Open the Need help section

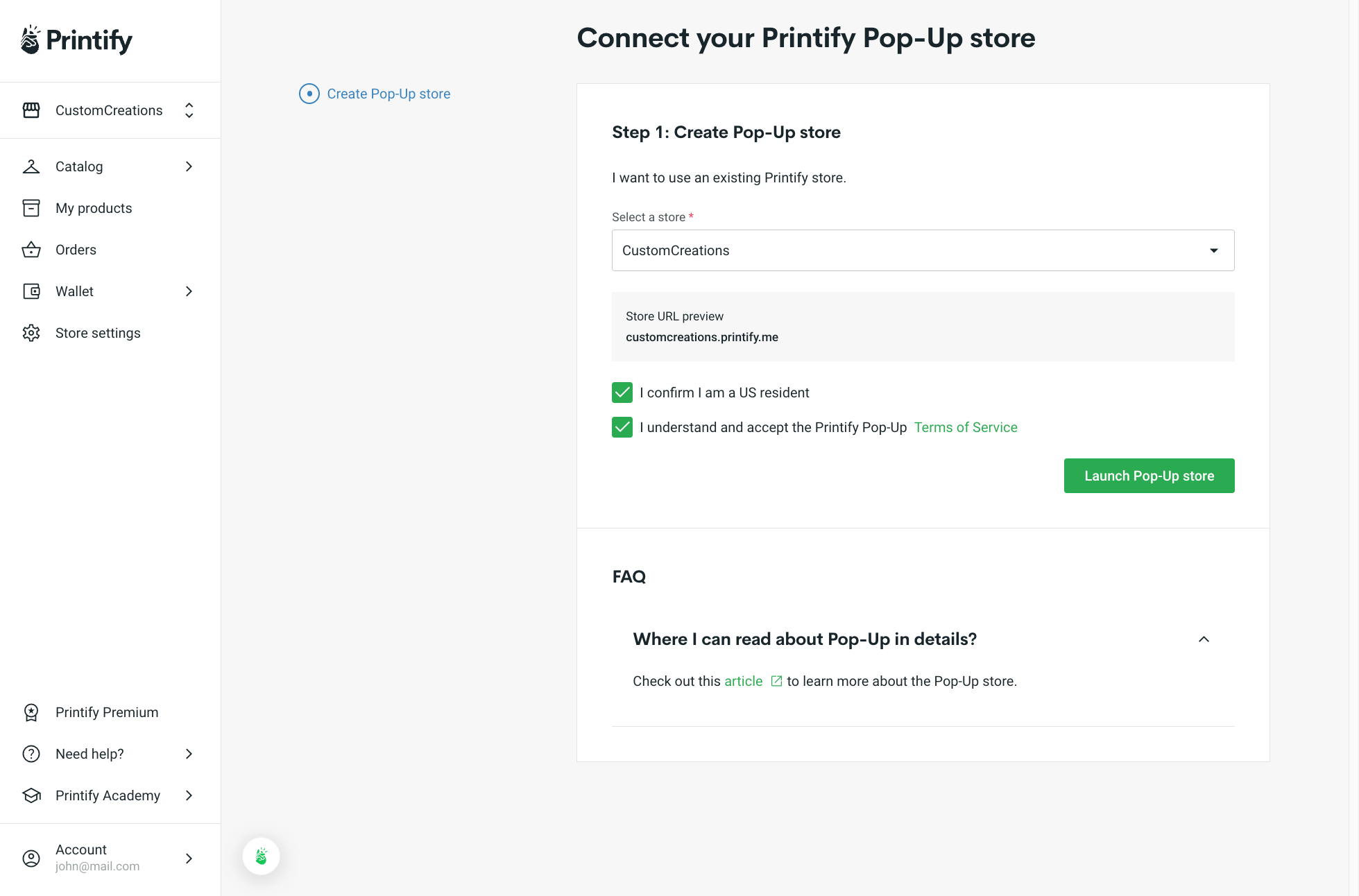click(110, 753)
